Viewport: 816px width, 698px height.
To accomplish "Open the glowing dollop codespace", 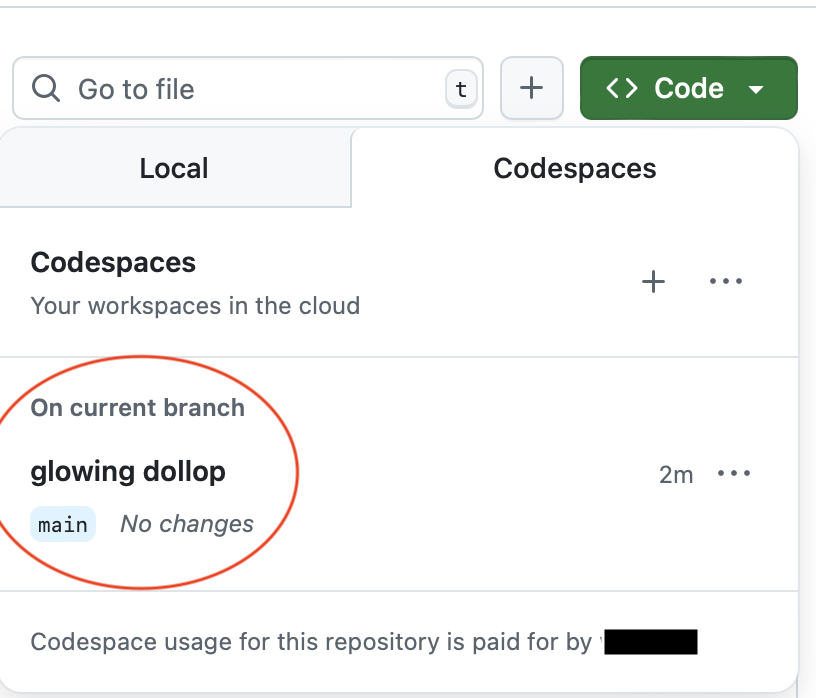I will pyautogui.click(x=128, y=471).
